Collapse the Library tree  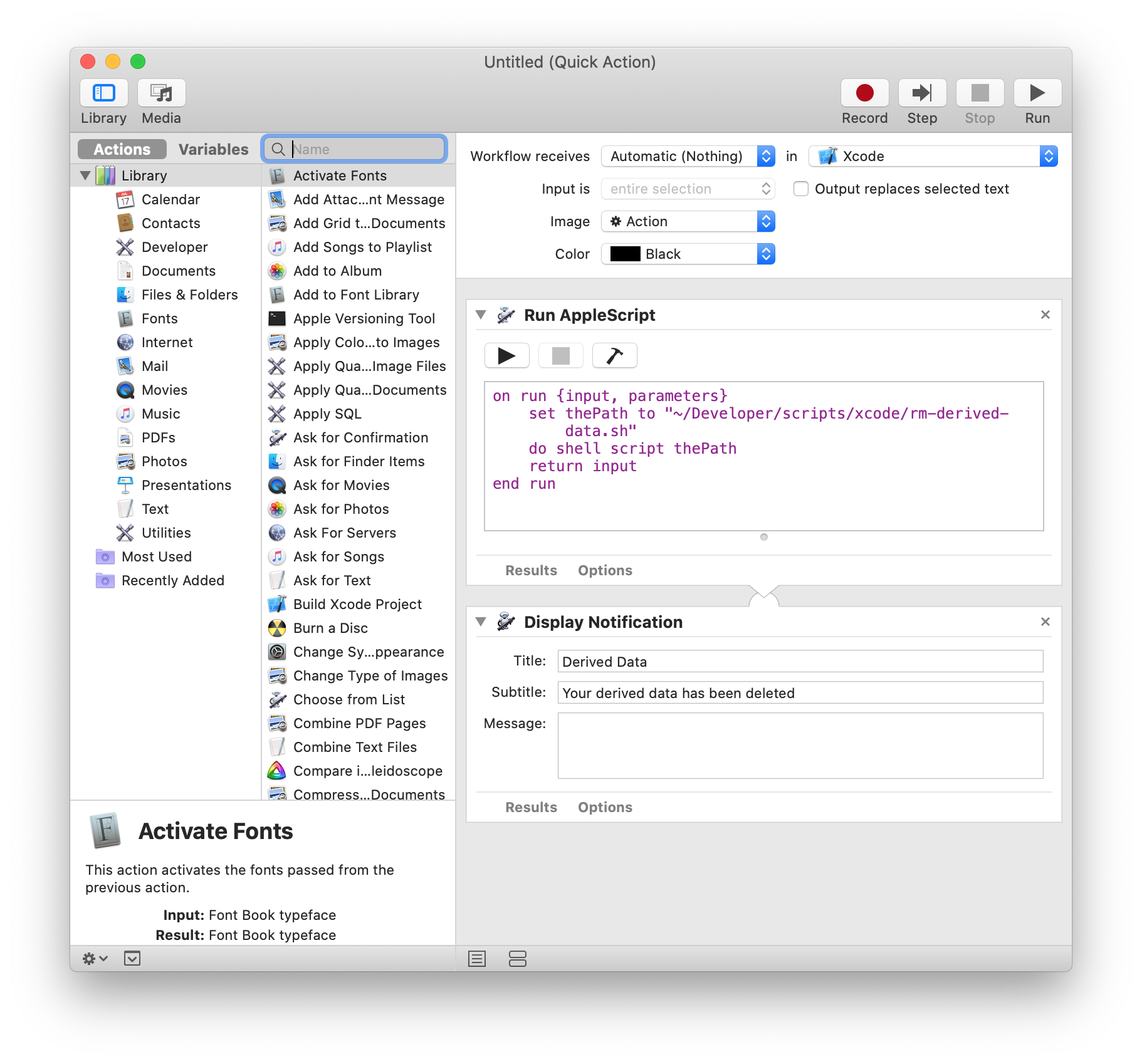pos(85,176)
